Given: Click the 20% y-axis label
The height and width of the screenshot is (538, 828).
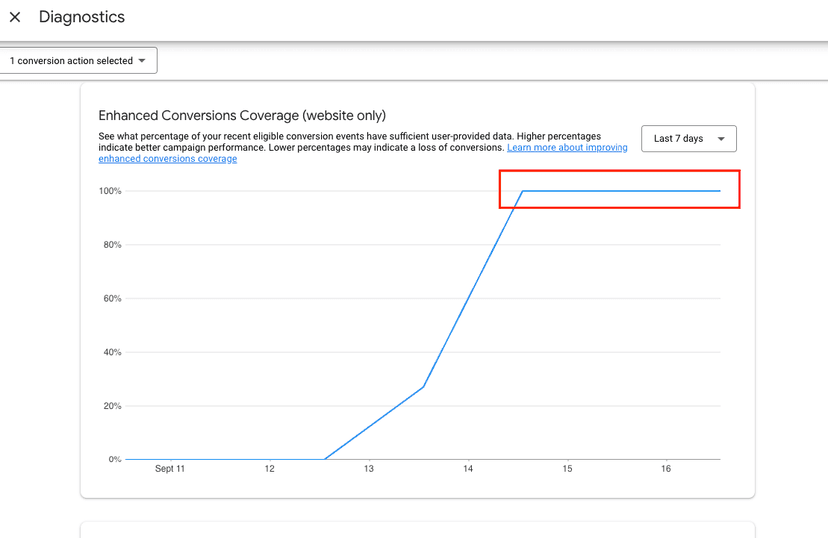Looking at the screenshot, I should point(112,406).
